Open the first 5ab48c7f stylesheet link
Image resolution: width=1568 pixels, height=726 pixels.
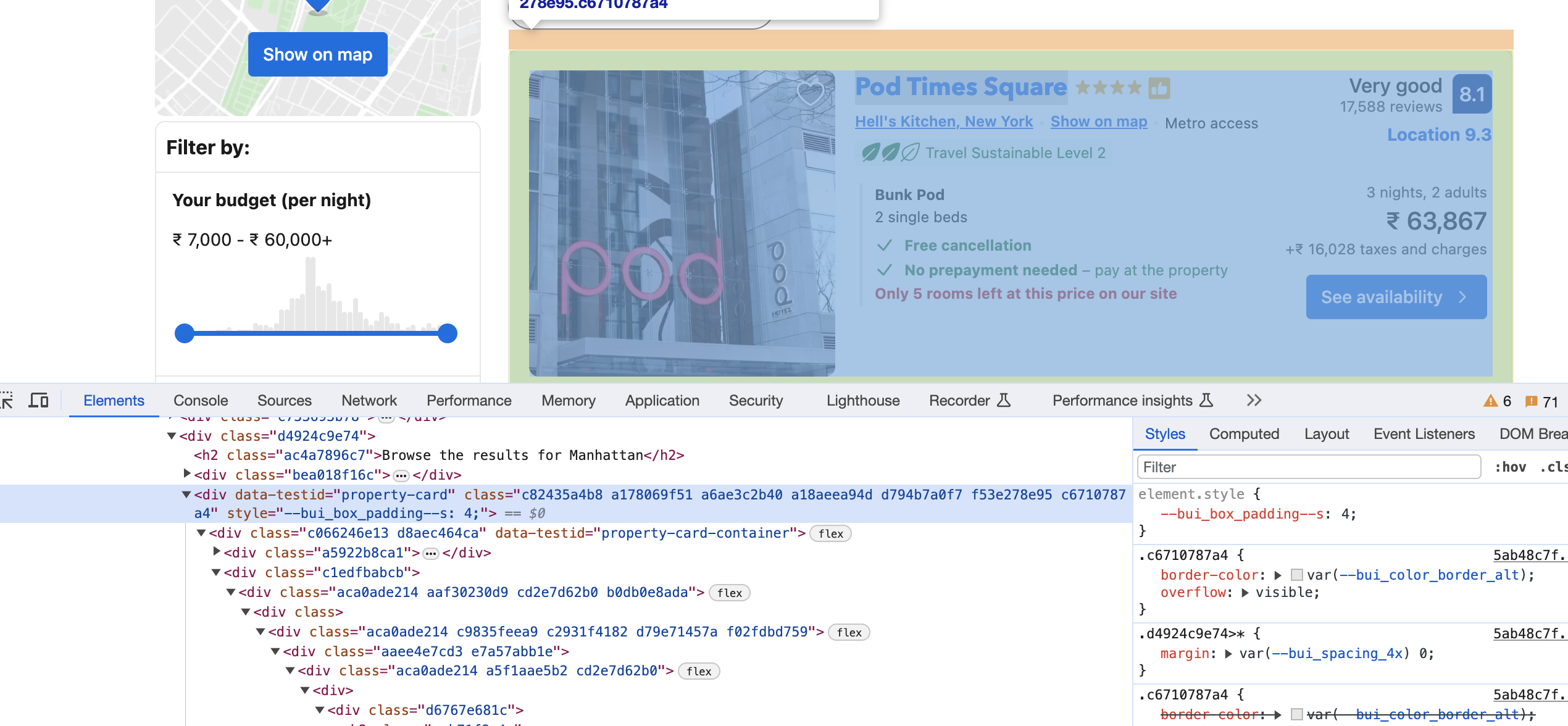(1530, 555)
